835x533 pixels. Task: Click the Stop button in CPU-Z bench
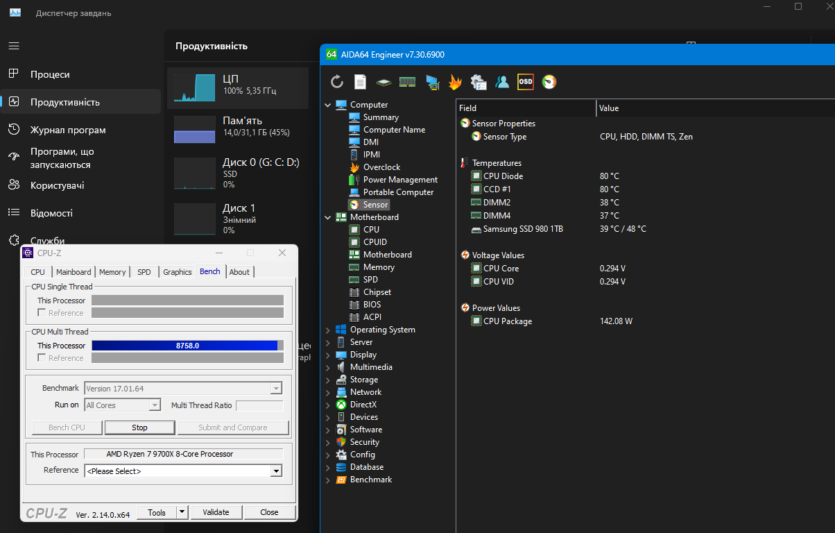[140, 428]
